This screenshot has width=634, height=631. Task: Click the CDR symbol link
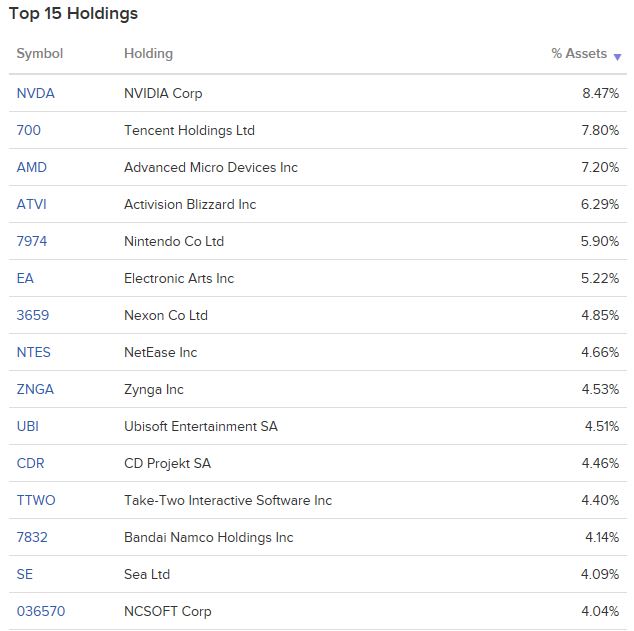[30, 463]
